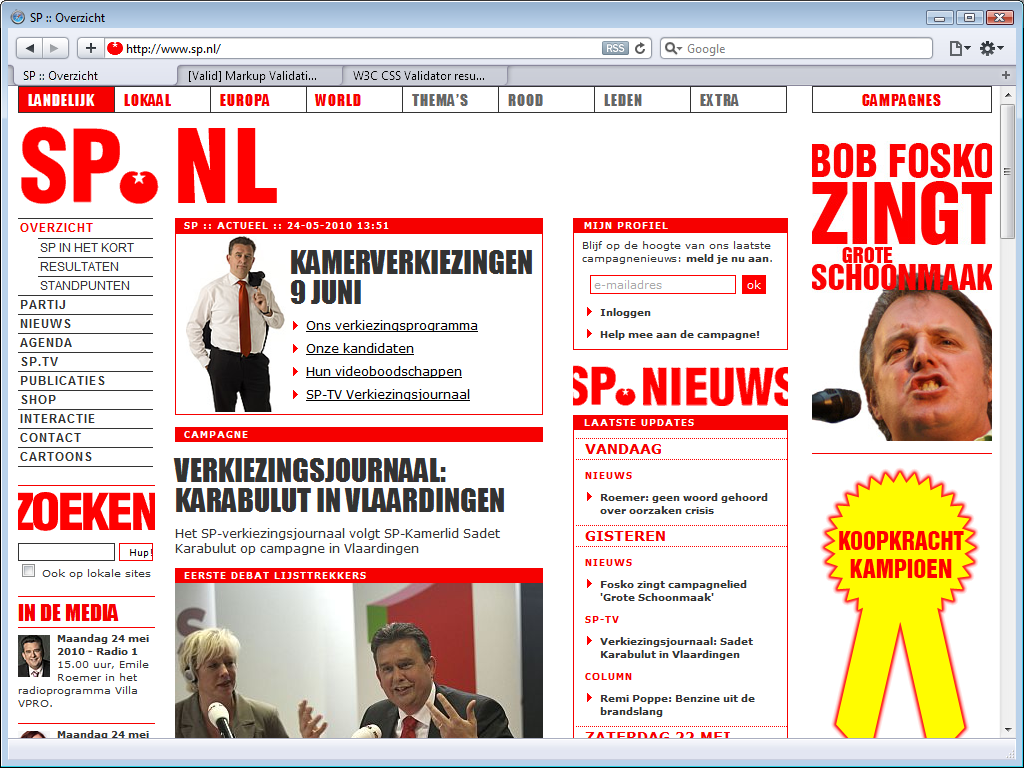
Task: Open STANDPUNTEN in sidebar
Action: (x=85, y=285)
